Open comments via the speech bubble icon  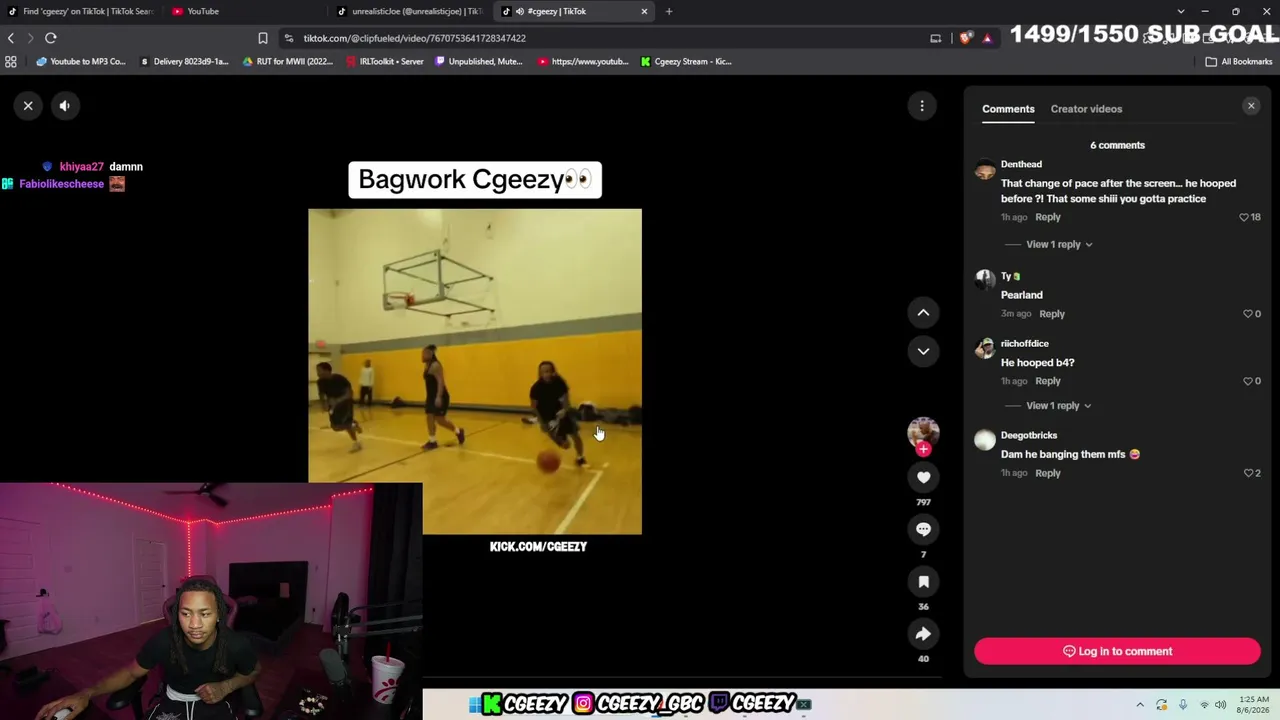coord(923,529)
